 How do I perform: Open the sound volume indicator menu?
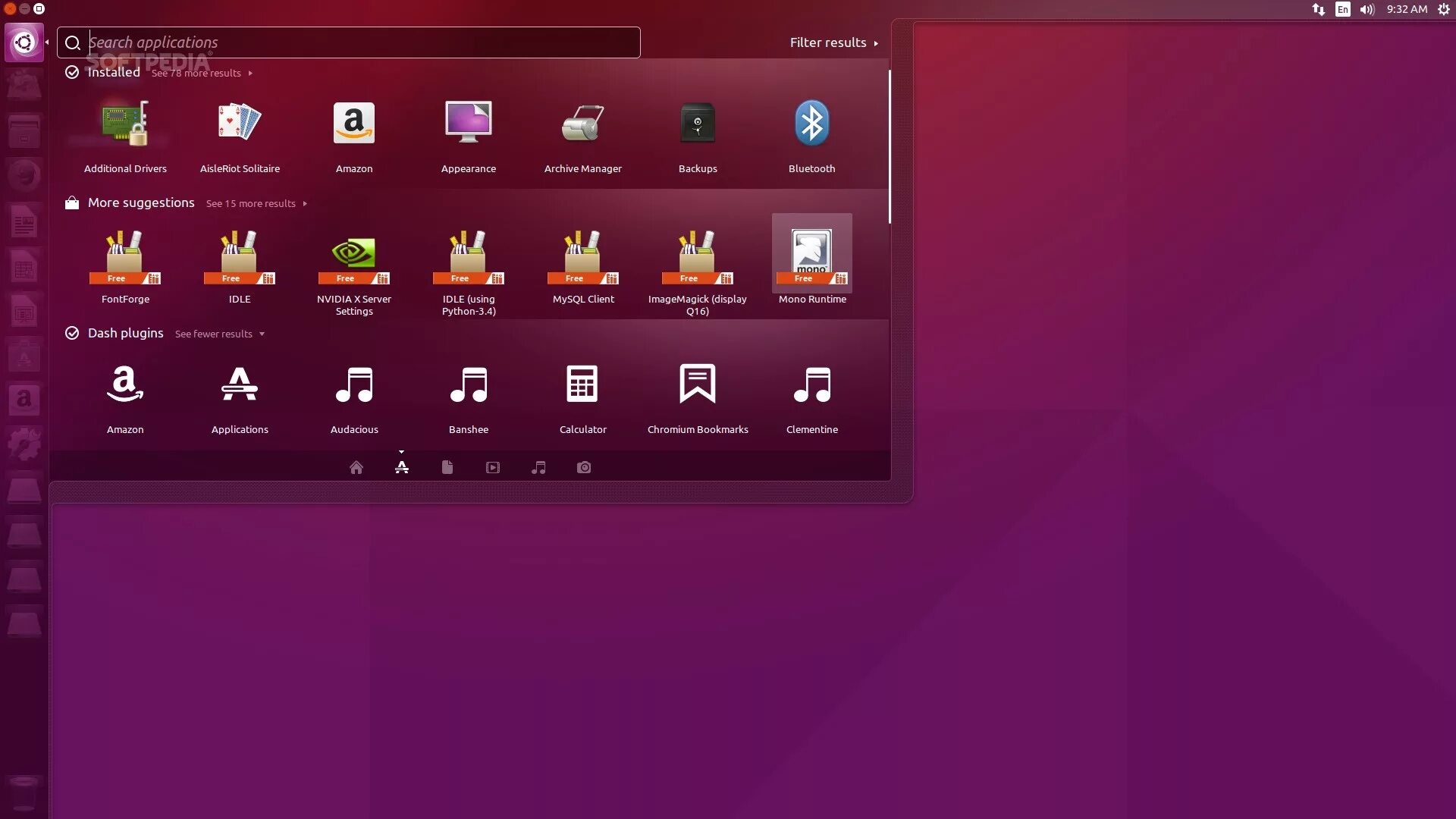[x=1367, y=10]
